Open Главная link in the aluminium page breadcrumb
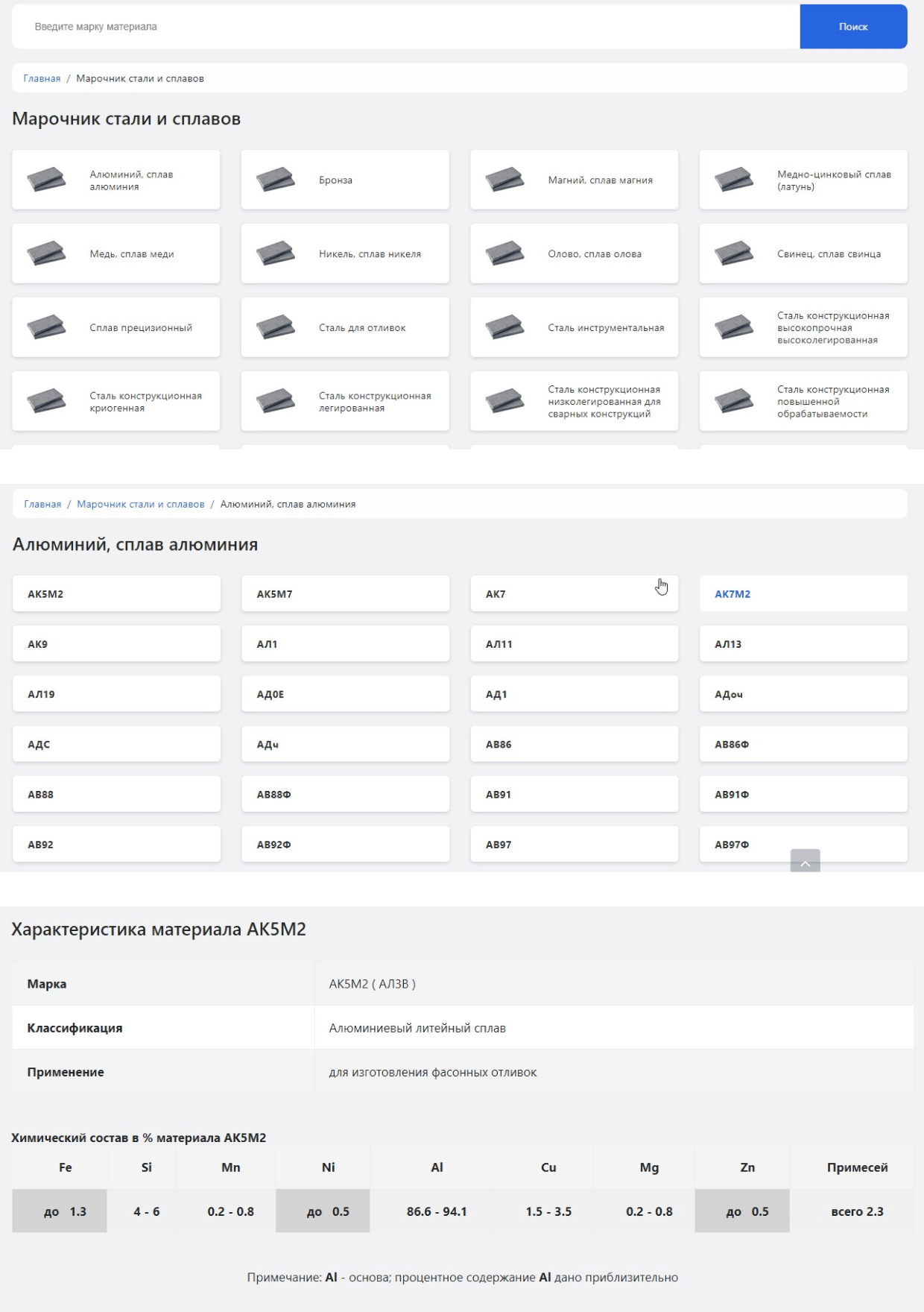This screenshot has height=1312, width=924. click(42, 504)
